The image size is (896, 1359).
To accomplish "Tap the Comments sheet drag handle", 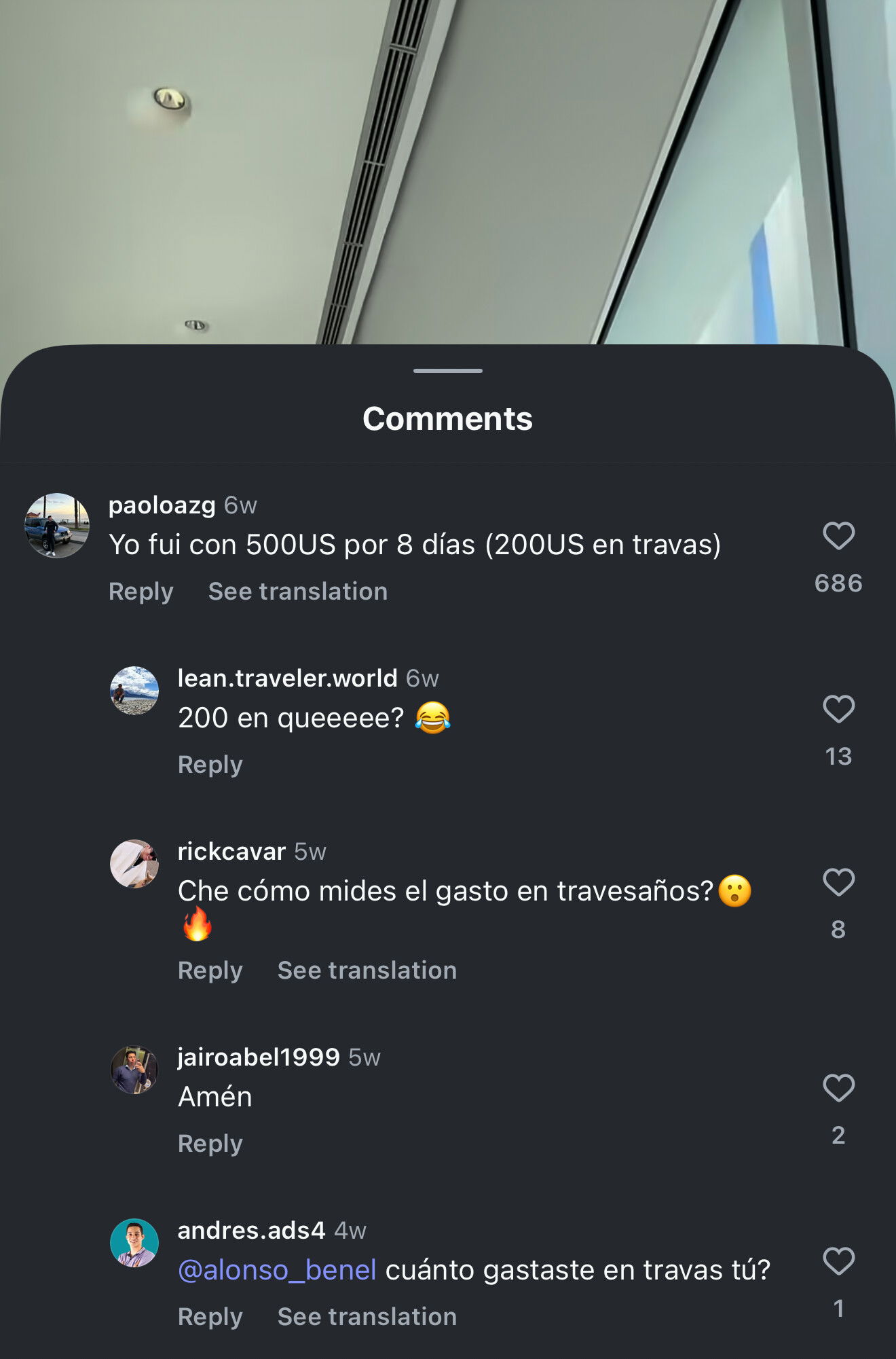I will pyautogui.click(x=448, y=371).
